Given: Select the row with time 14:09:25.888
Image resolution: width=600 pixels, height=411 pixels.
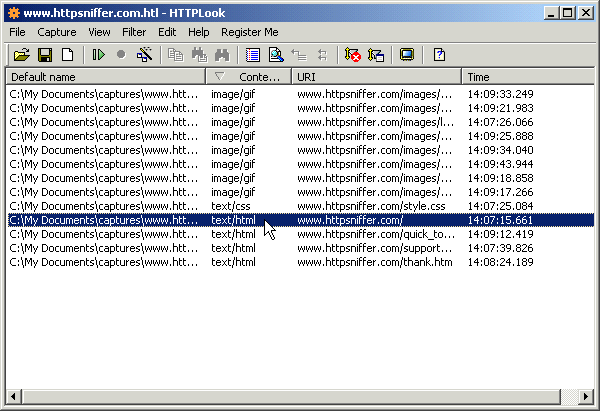Looking at the screenshot, I should coord(301,136).
